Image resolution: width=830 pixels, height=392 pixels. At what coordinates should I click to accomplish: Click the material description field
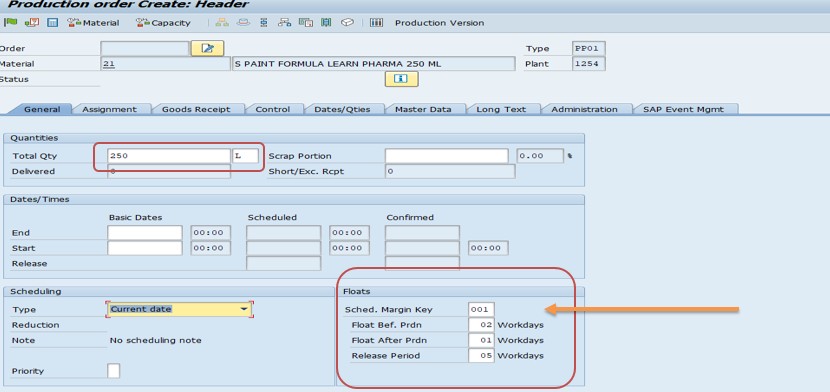tap(374, 64)
